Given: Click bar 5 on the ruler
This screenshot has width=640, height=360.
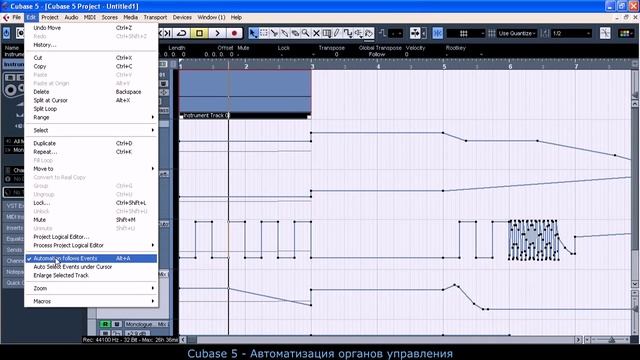Looking at the screenshot, I should (x=444, y=66).
